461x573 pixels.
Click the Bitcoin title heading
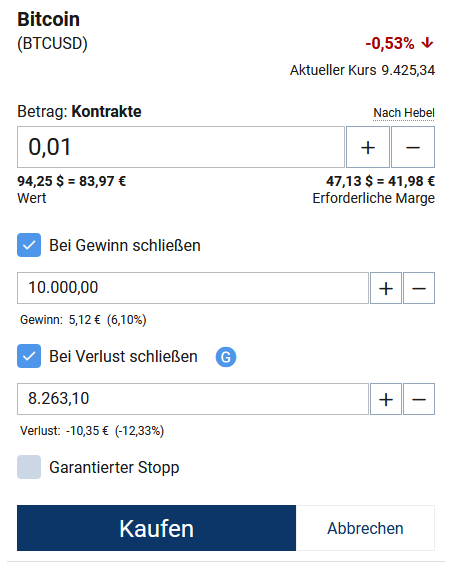49,19
